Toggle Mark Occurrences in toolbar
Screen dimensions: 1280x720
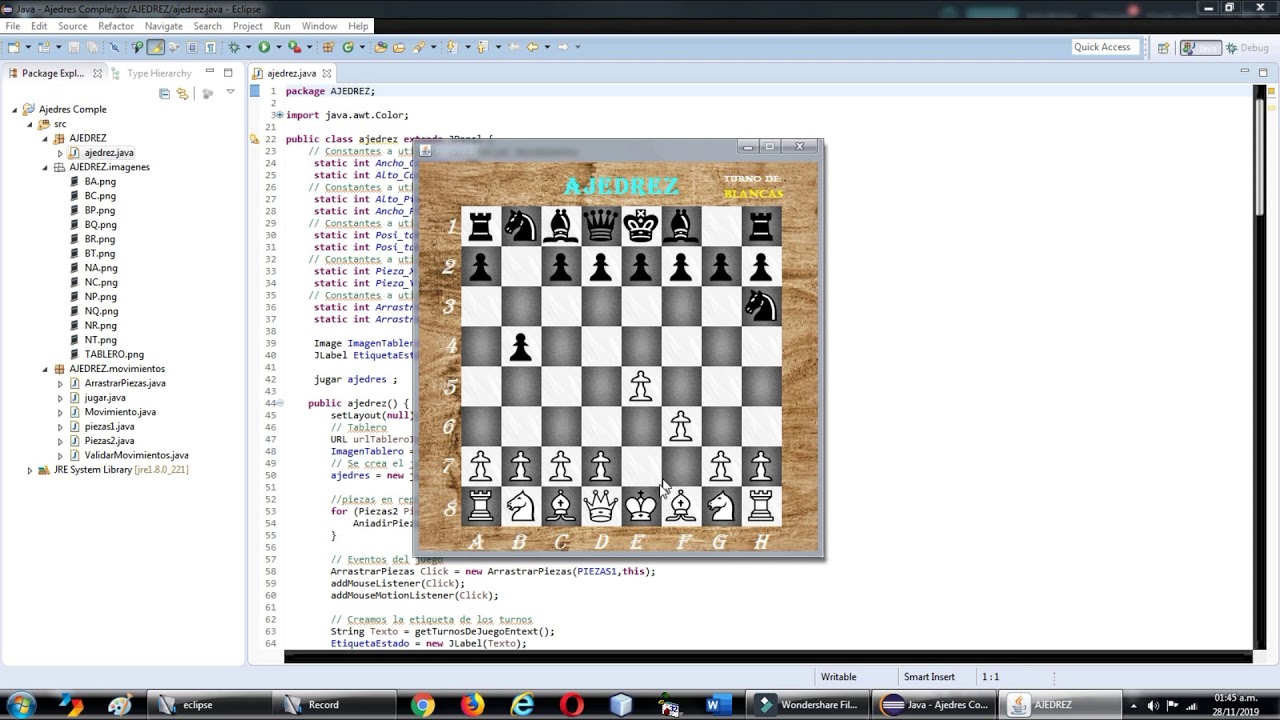point(155,47)
